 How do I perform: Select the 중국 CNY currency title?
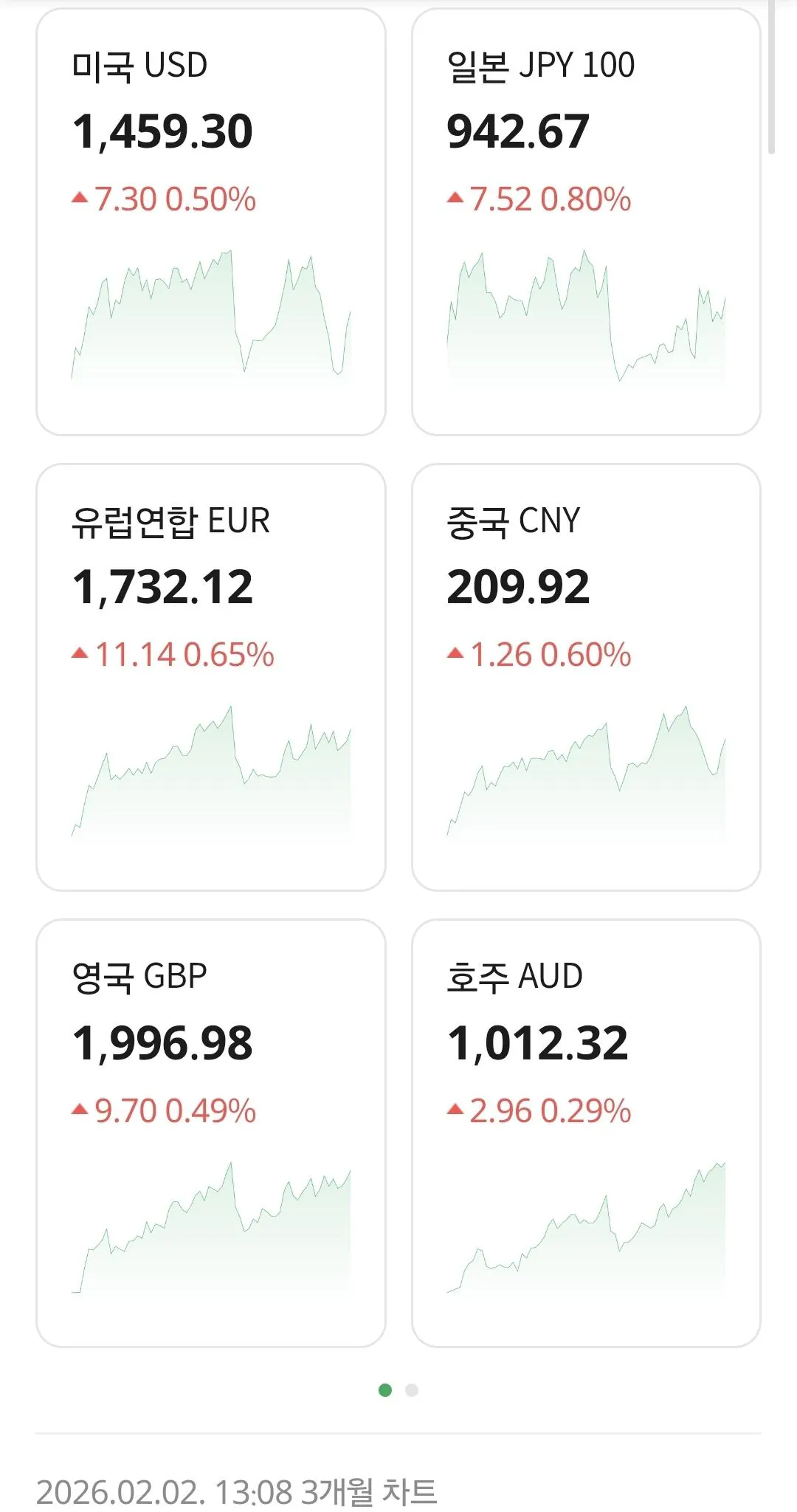514,521
